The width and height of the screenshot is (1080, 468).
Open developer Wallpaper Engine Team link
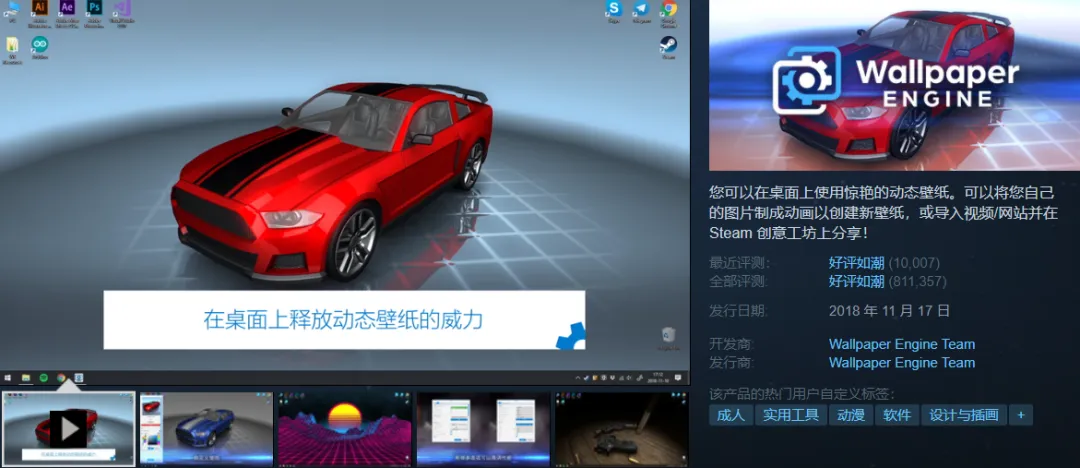tap(902, 344)
